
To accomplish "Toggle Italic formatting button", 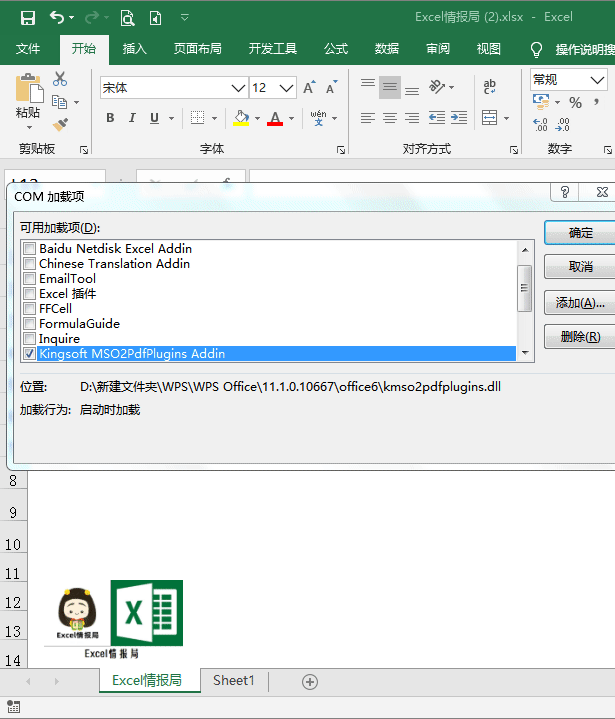I will [133, 118].
